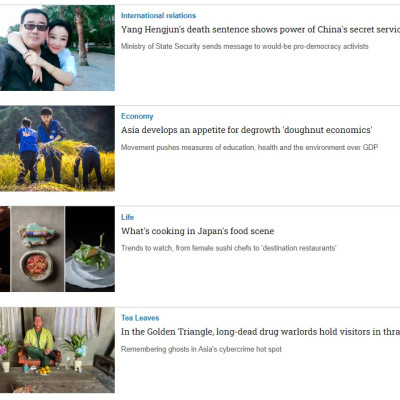Open the photo of couple embracing

[x=57, y=48]
